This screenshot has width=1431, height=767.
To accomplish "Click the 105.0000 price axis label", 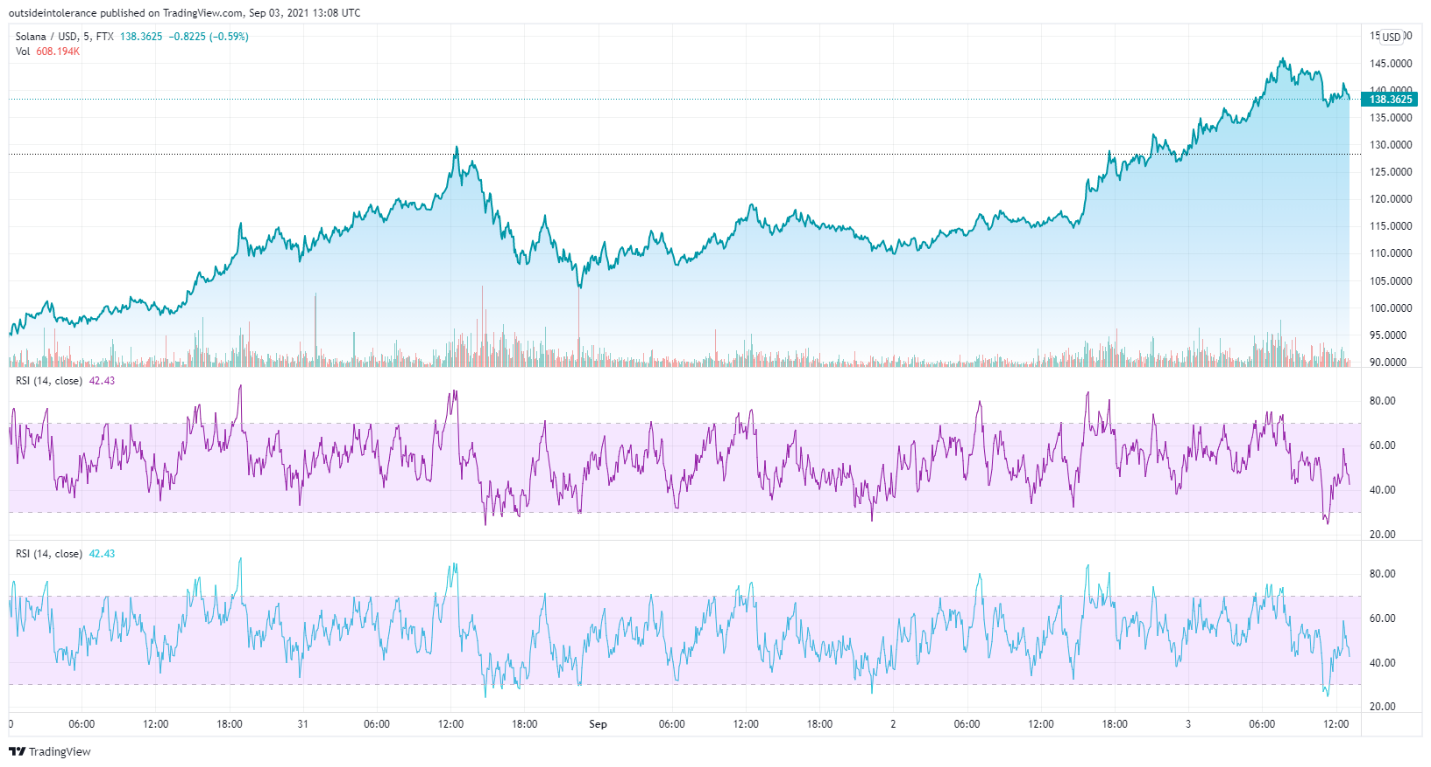I will 1391,281.
